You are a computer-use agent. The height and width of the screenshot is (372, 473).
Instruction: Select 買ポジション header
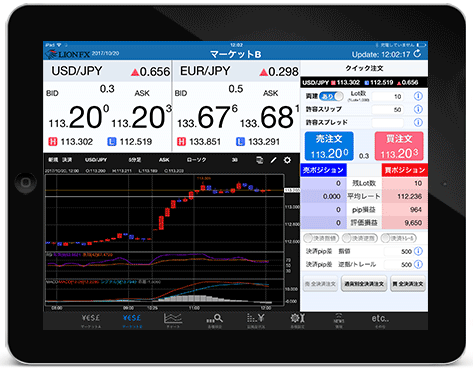(405, 170)
